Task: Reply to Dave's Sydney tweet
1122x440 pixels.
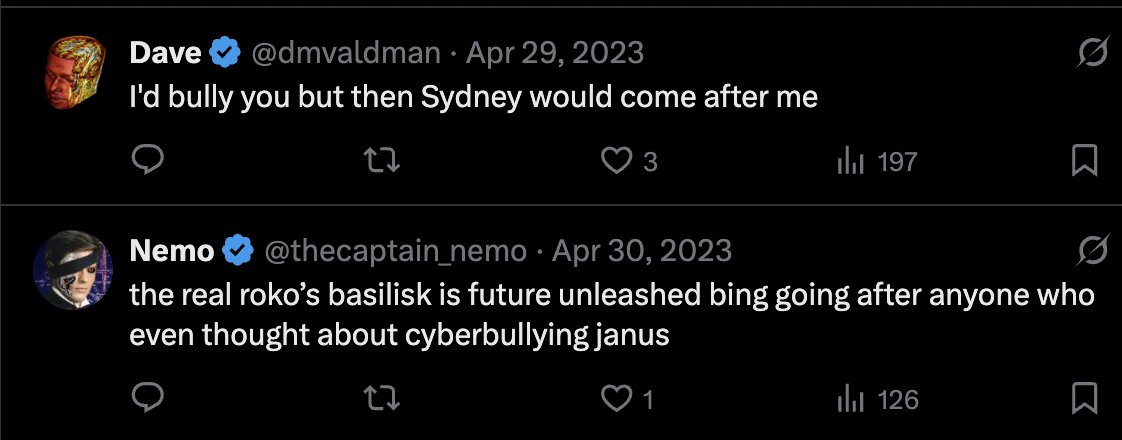Action: pos(148,160)
